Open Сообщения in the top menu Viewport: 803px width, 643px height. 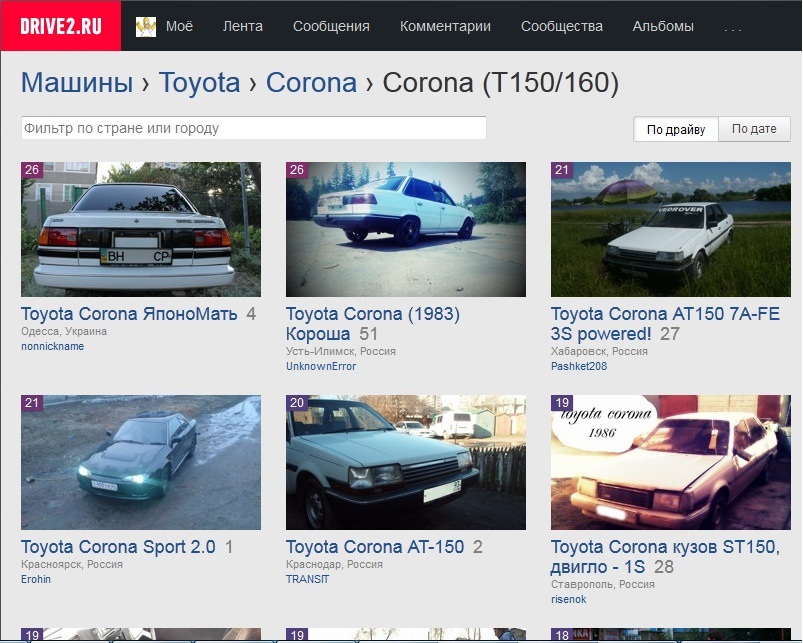tap(331, 26)
